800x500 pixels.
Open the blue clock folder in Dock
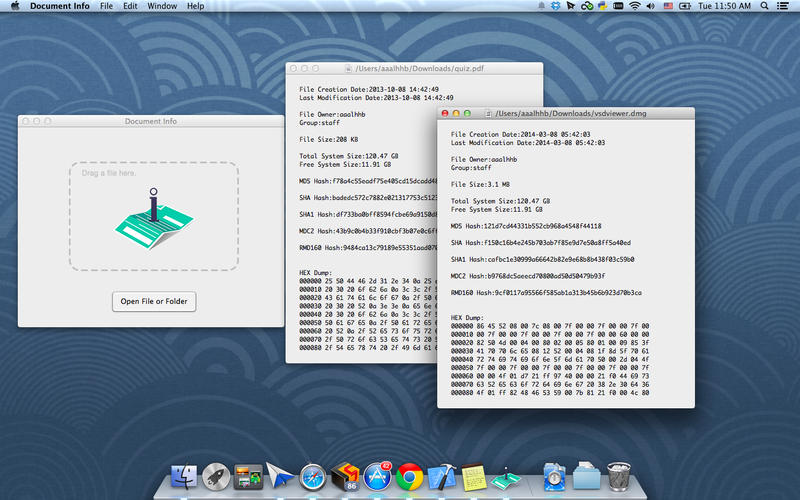coord(555,477)
